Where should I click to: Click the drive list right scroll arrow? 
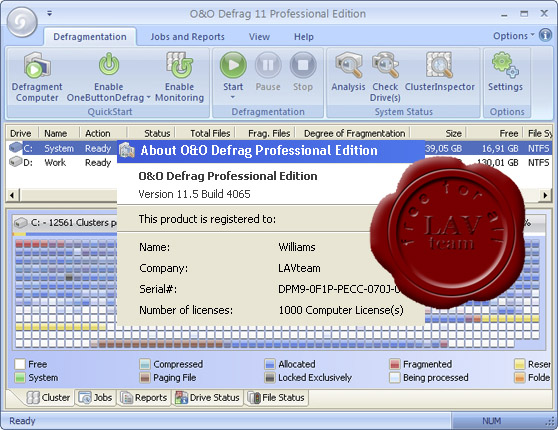coord(545,195)
